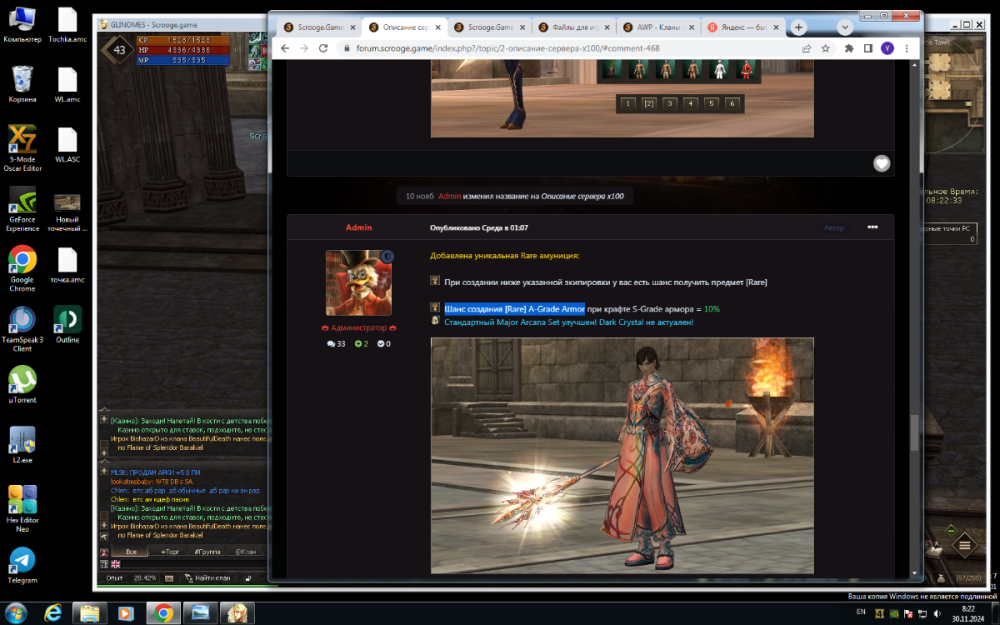Image resolution: width=1000 pixels, height=625 pixels.
Task: Open the Telegram desktop shortcut
Action: 22,564
